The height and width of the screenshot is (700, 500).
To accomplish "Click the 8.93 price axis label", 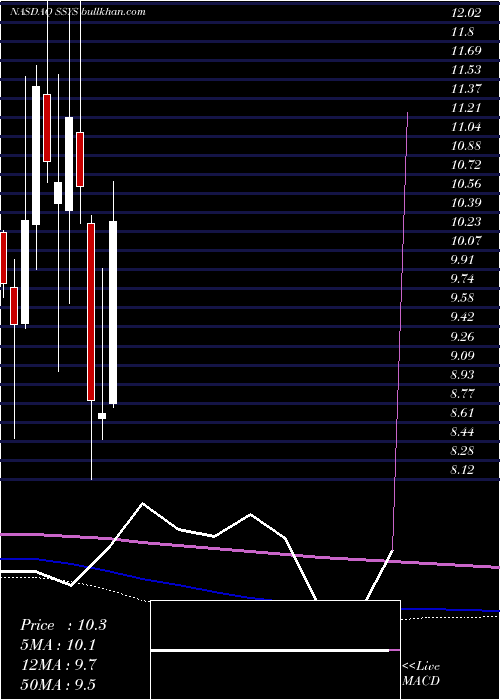I will click(464, 375).
